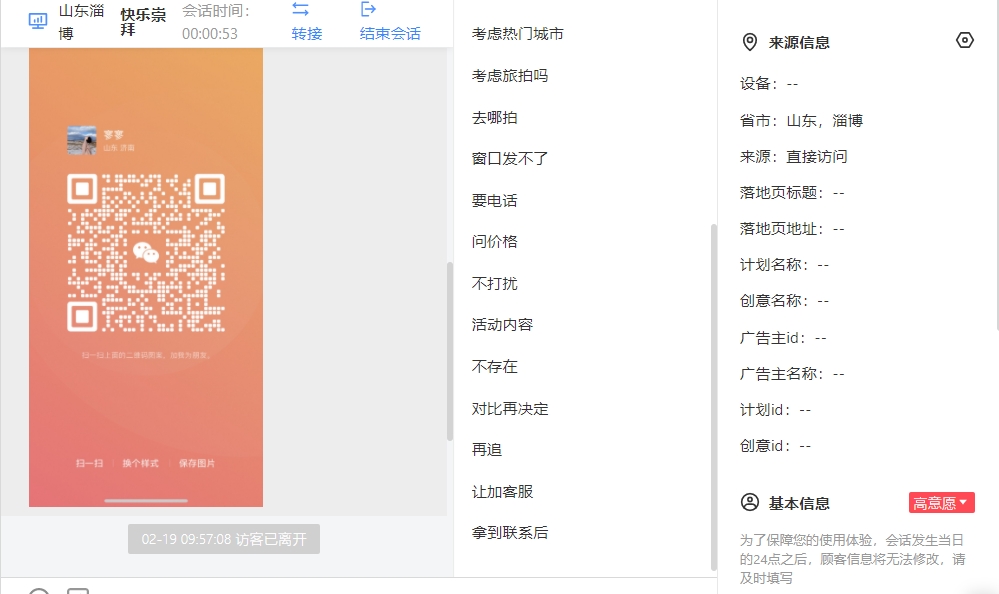
Task: Click the chat area vertical scrollbar
Action: coord(450,351)
